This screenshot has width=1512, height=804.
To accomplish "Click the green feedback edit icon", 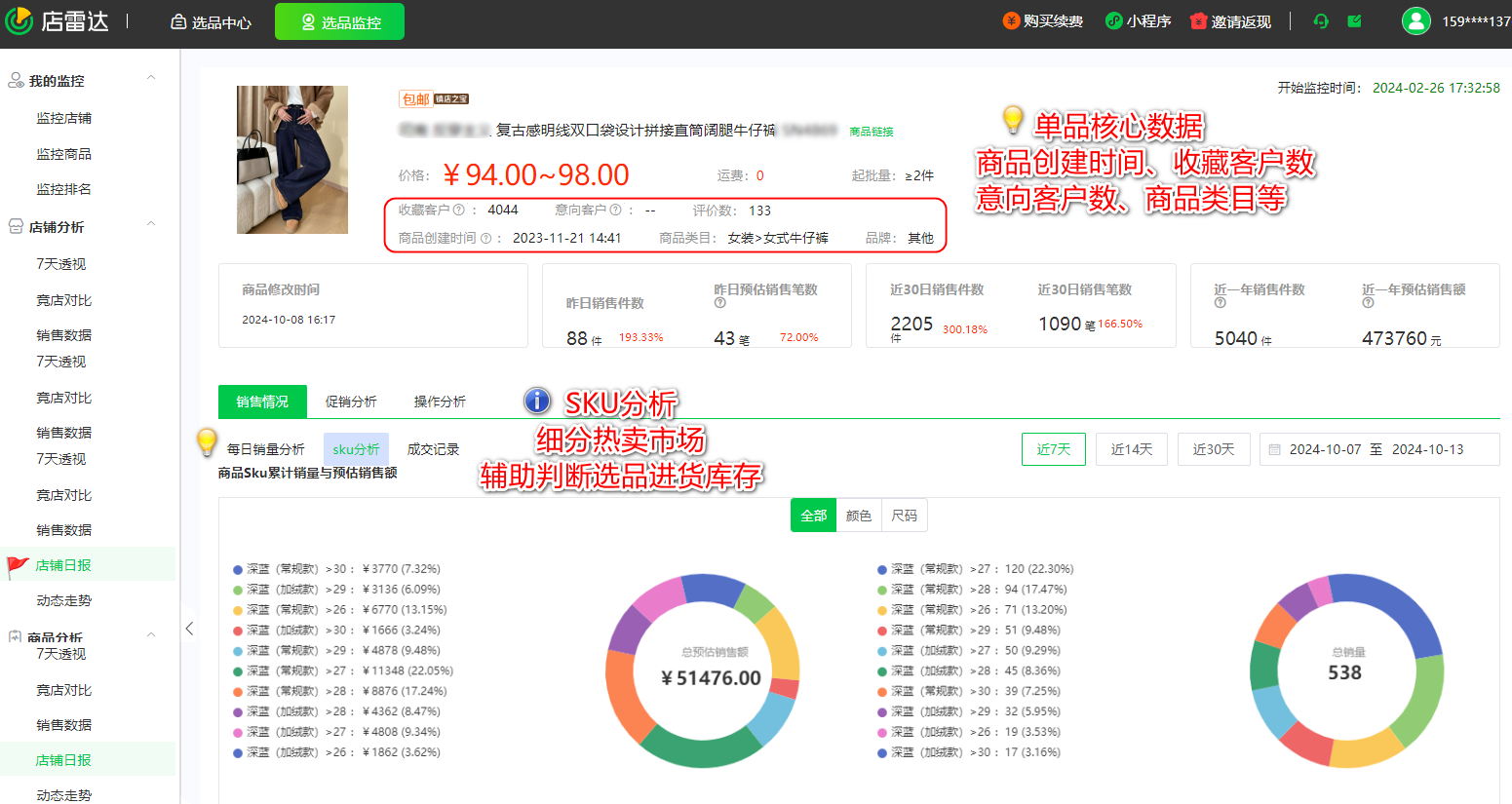I will click(x=1354, y=19).
